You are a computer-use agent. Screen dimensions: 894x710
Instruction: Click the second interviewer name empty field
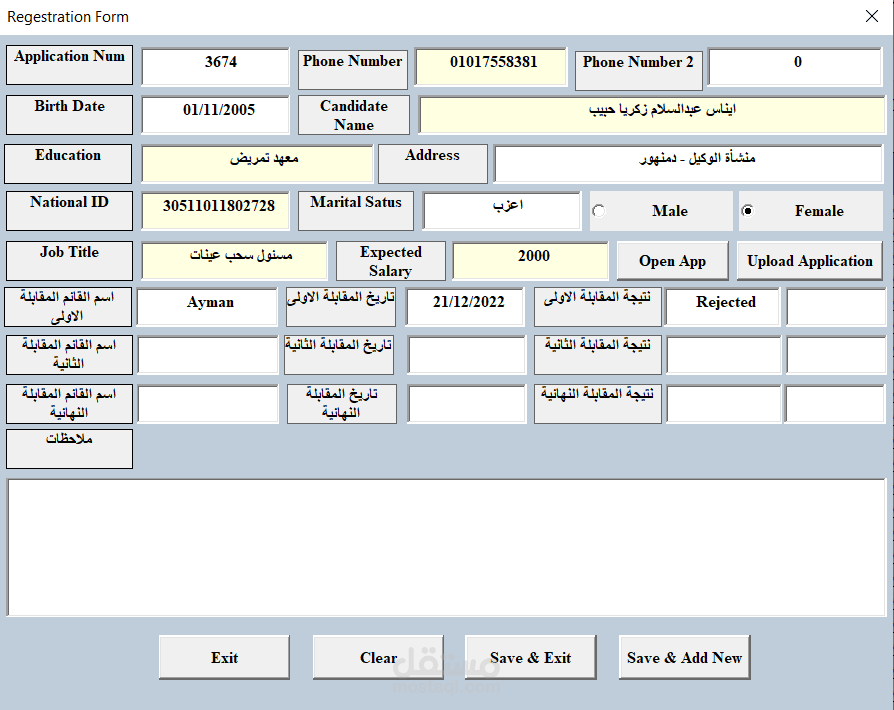208,355
